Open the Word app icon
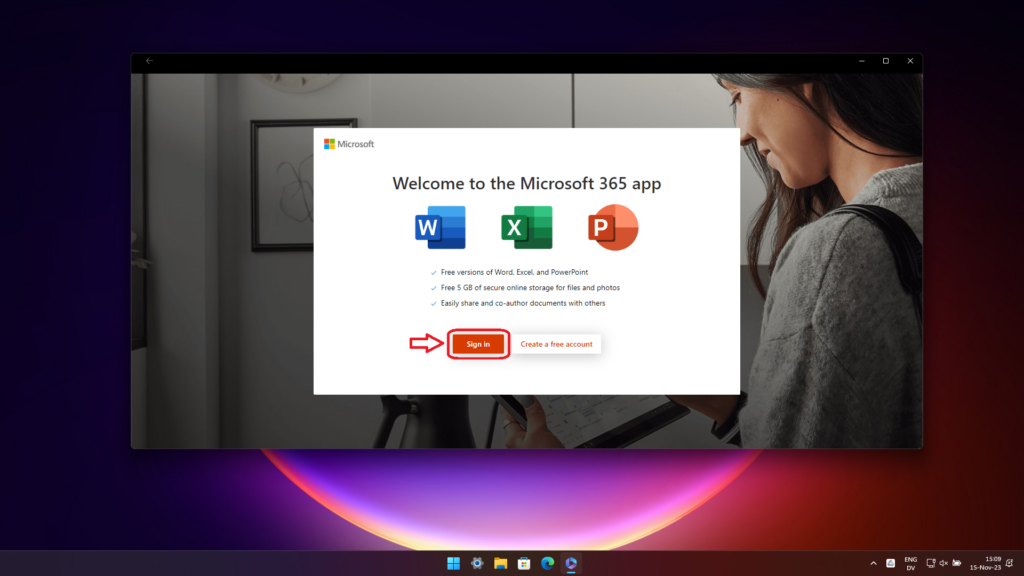1024x576 pixels. click(x=438, y=227)
